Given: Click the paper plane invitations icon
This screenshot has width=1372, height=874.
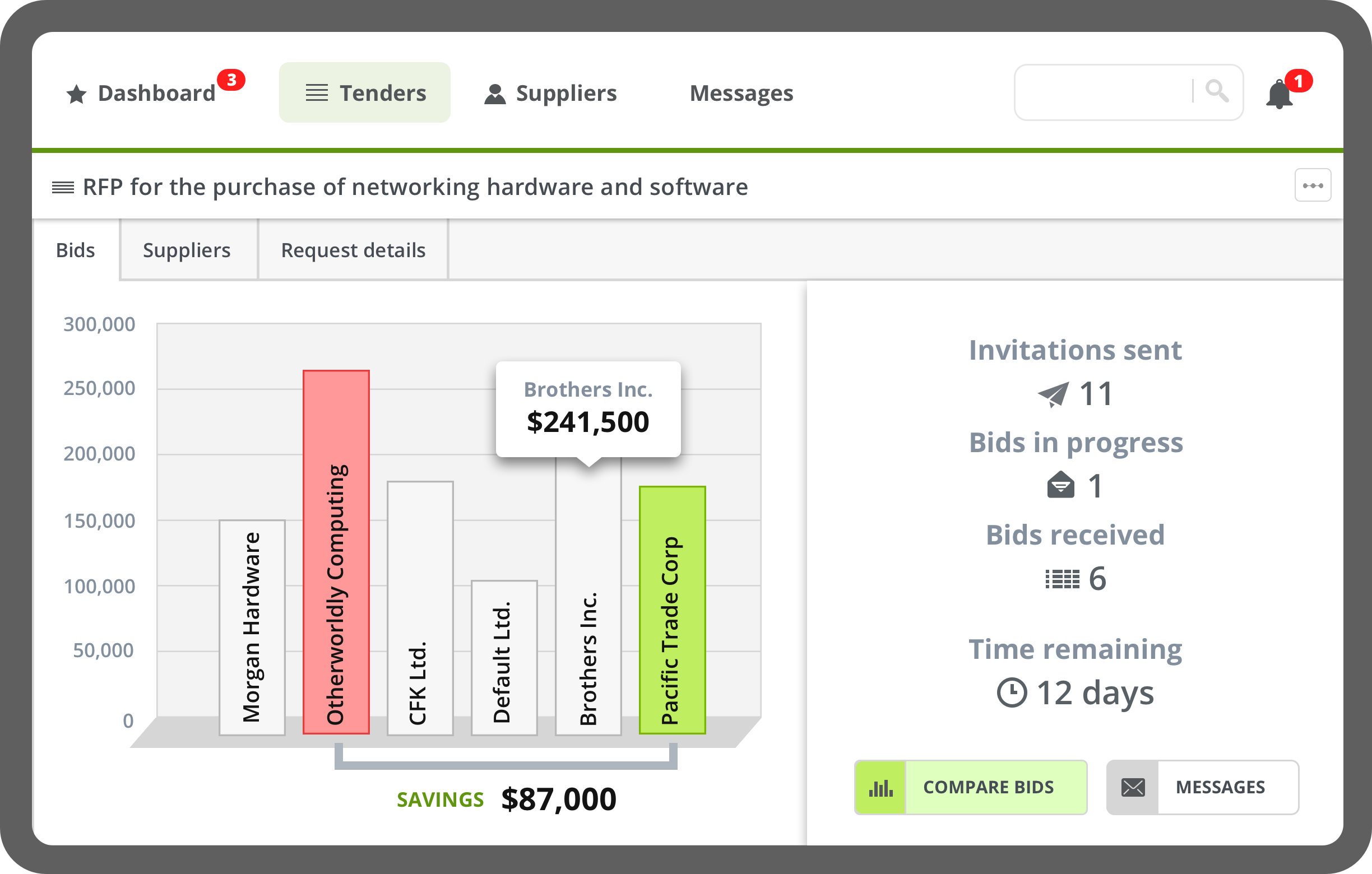Looking at the screenshot, I should (1053, 394).
